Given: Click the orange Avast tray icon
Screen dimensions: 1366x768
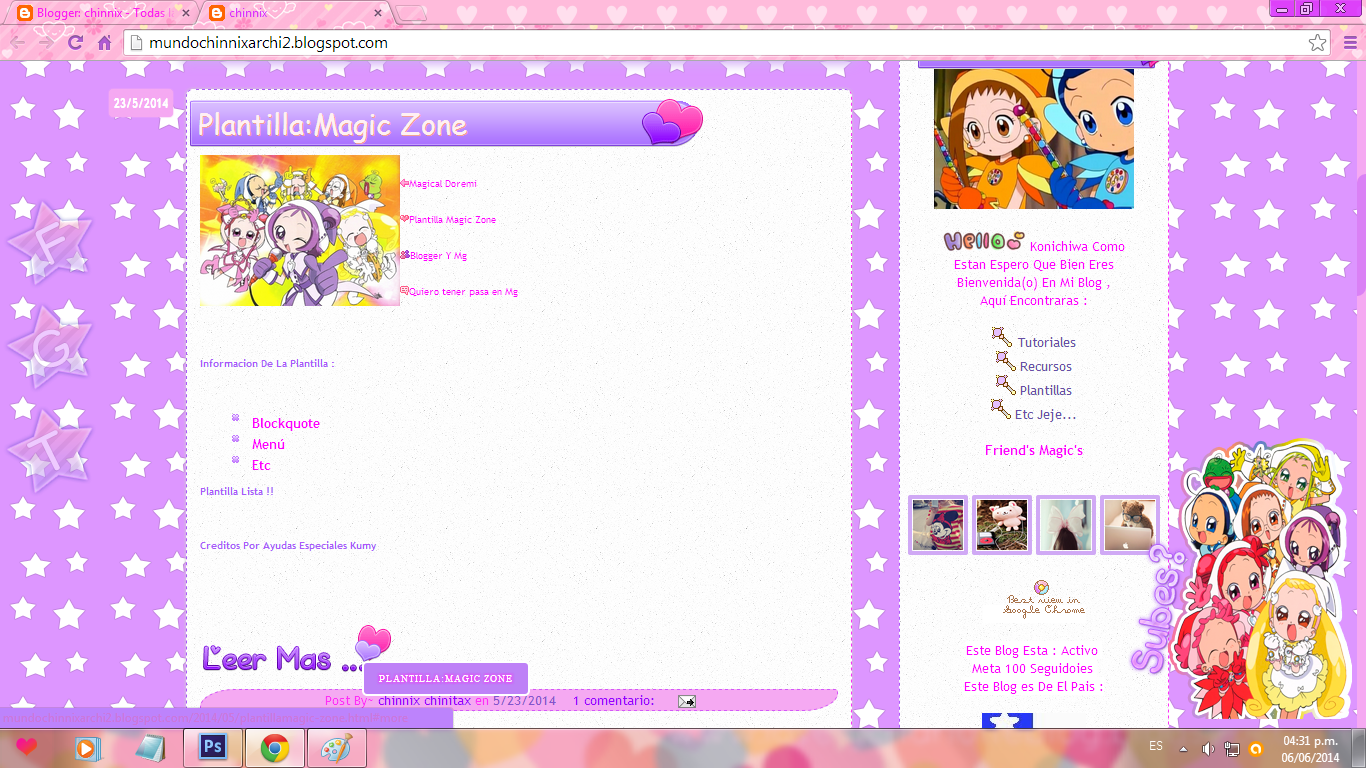Looking at the screenshot, I should [1256, 748].
